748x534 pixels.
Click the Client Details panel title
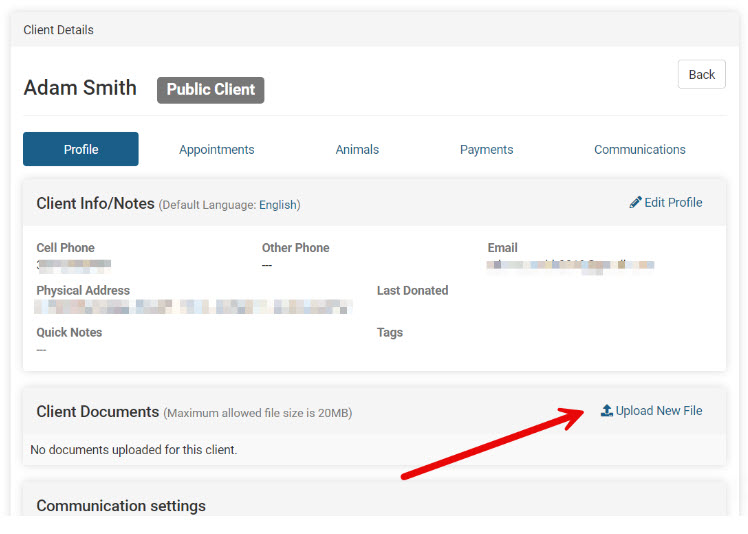tap(58, 30)
